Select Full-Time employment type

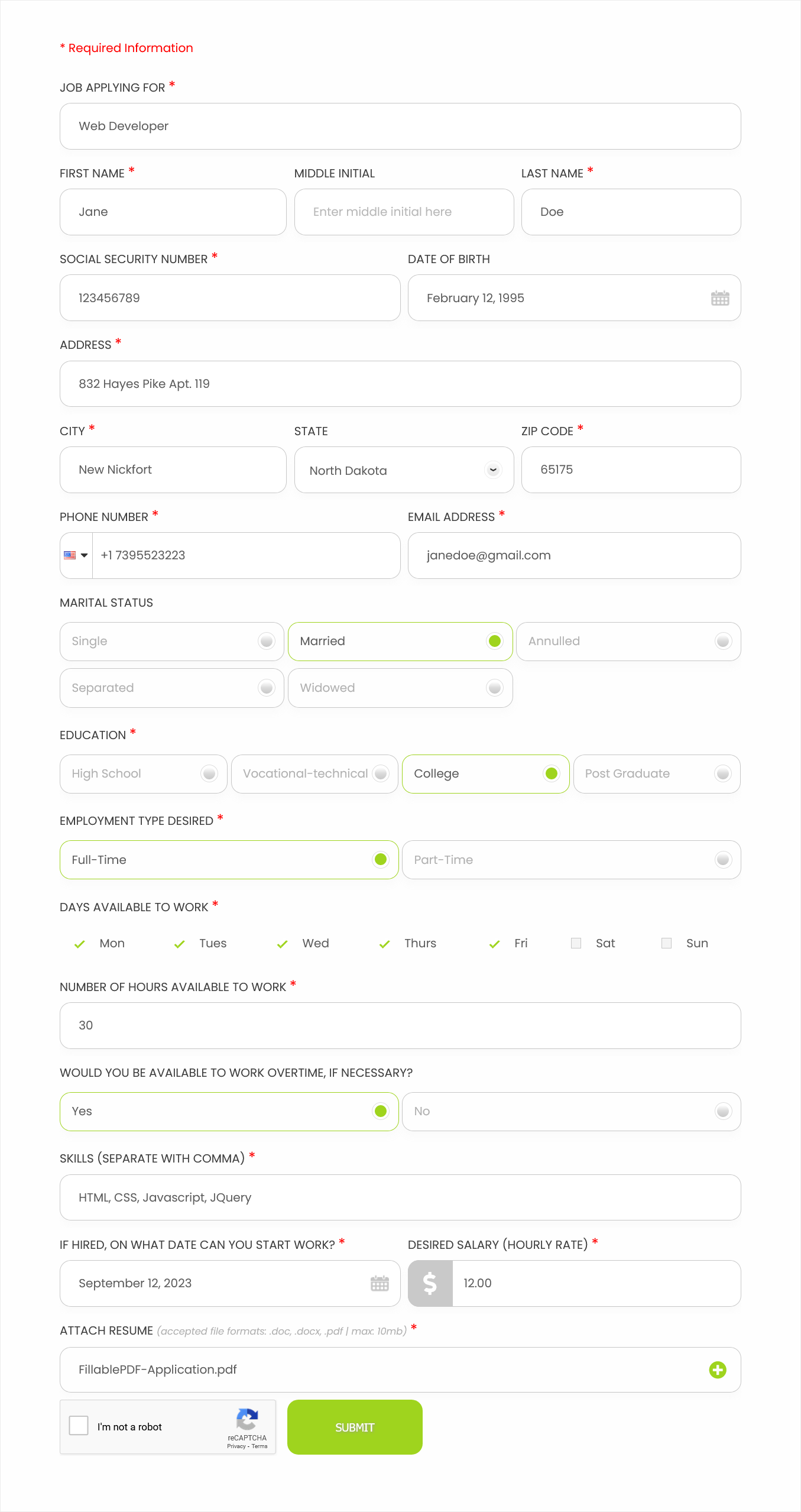229,860
